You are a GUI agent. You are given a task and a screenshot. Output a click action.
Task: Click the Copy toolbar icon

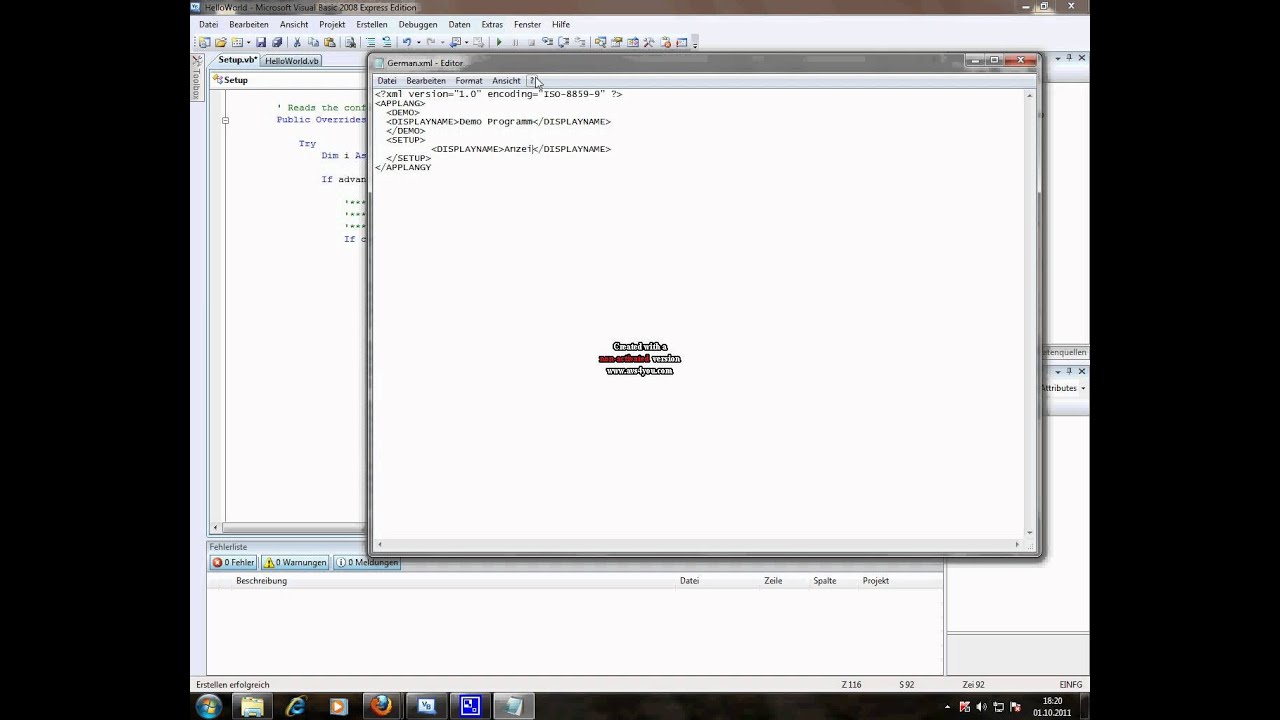point(314,42)
